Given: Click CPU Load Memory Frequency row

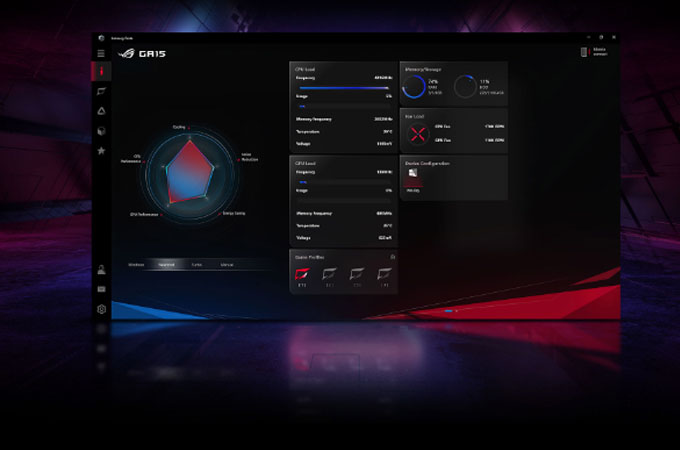Looking at the screenshot, I should (344, 119).
